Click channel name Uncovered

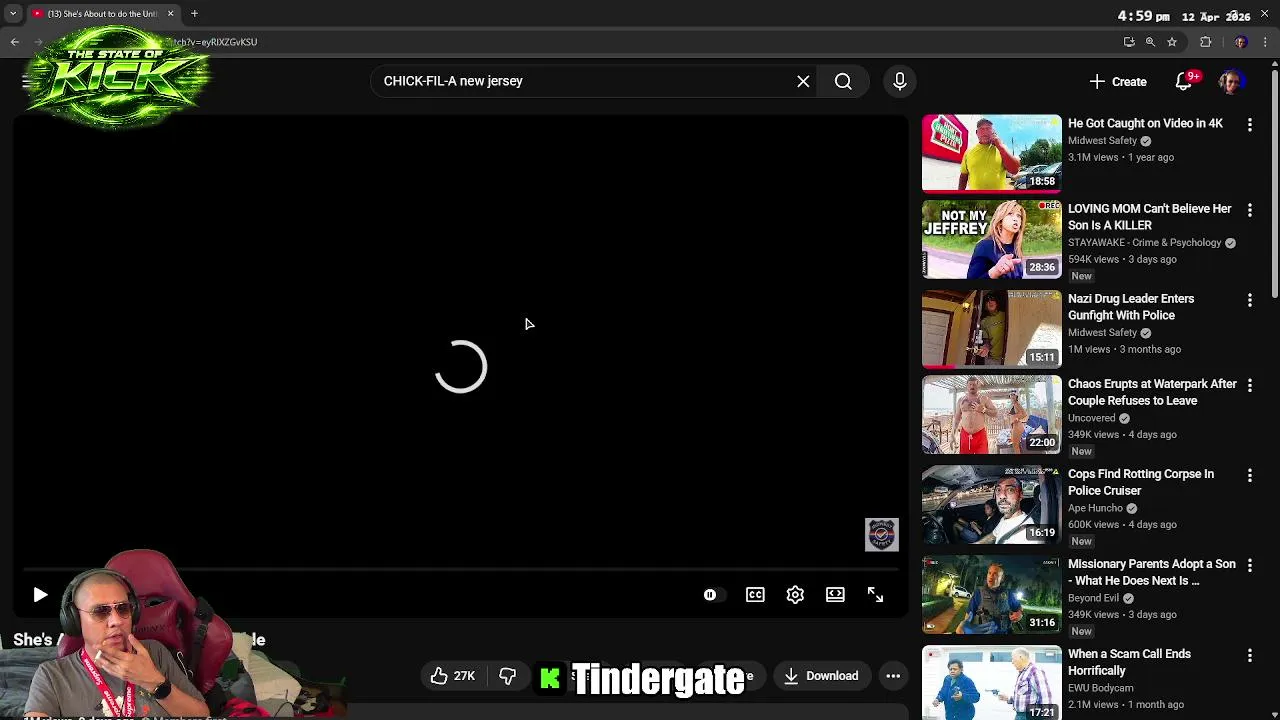click(x=1091, y=418)
